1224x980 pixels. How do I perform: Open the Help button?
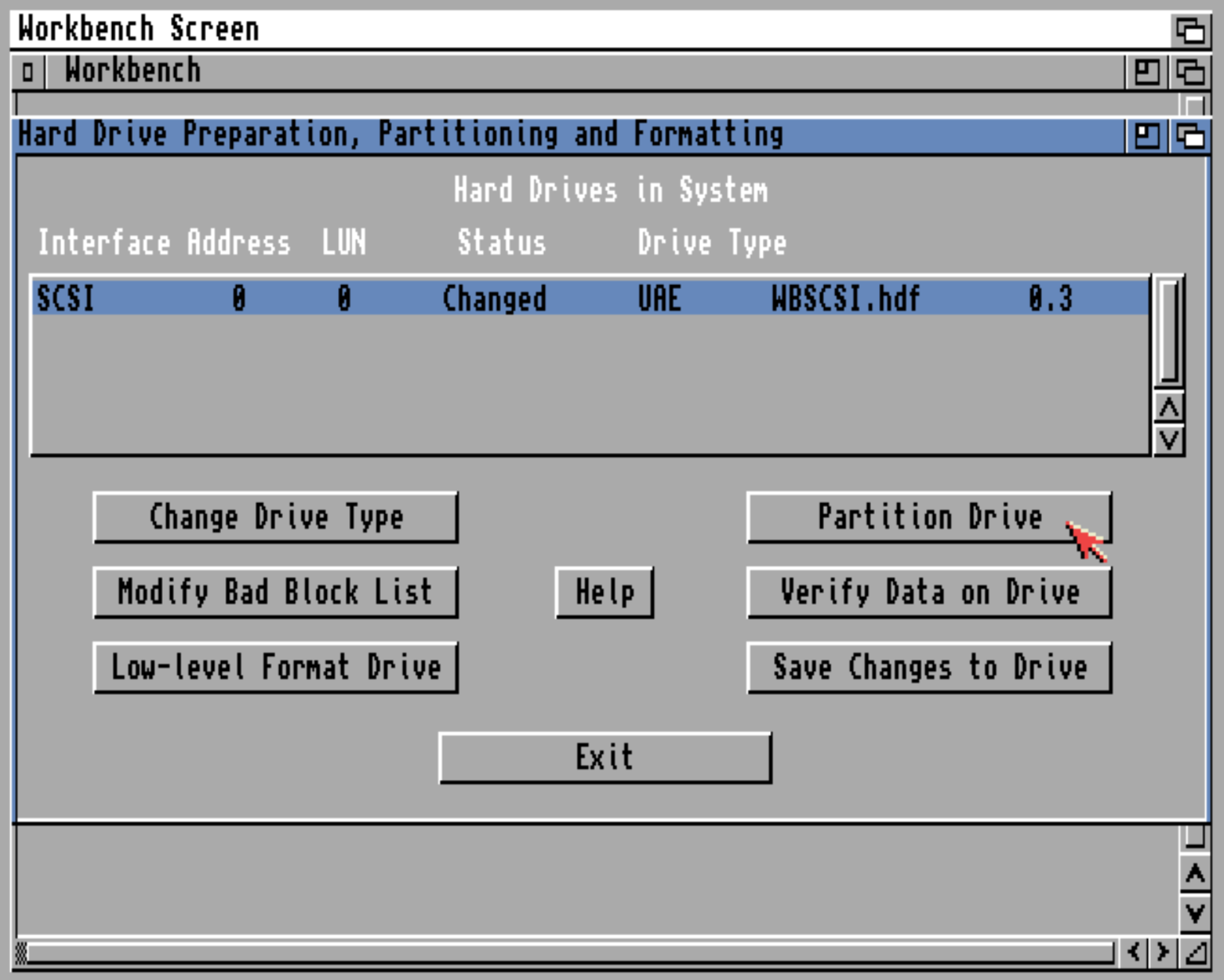tap(605, 592)
